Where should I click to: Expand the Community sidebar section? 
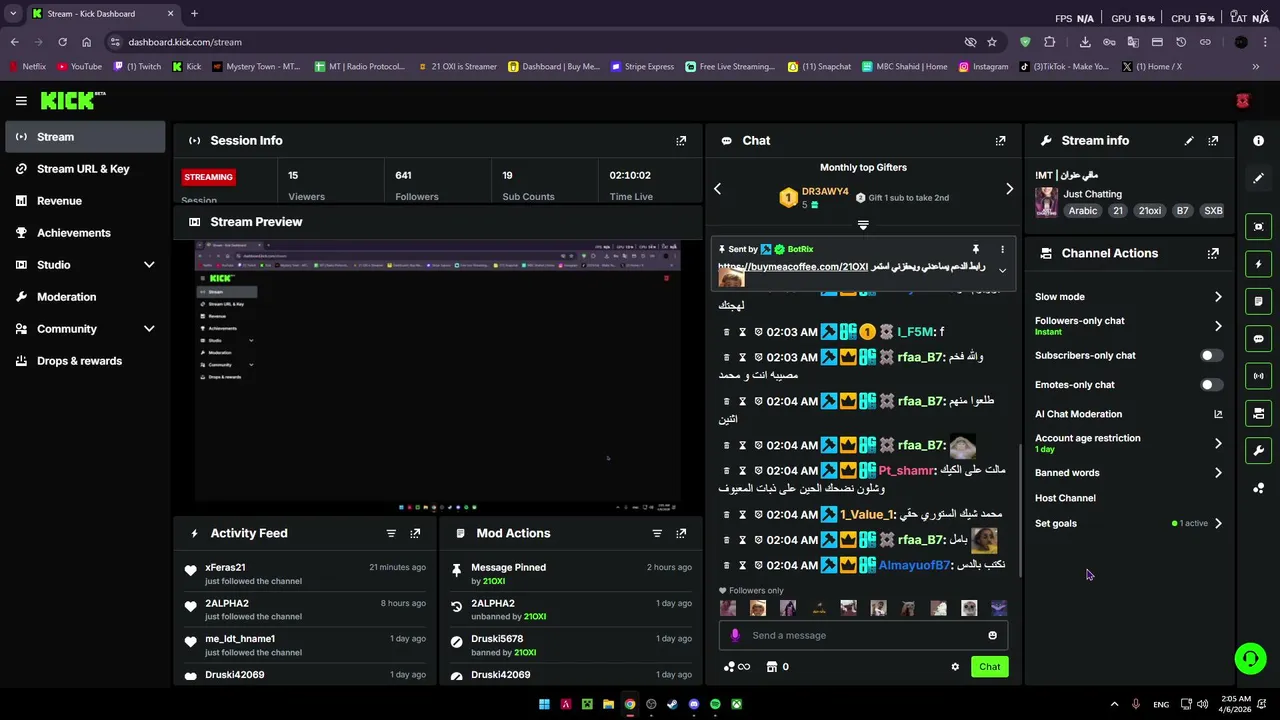coord(149,329)
